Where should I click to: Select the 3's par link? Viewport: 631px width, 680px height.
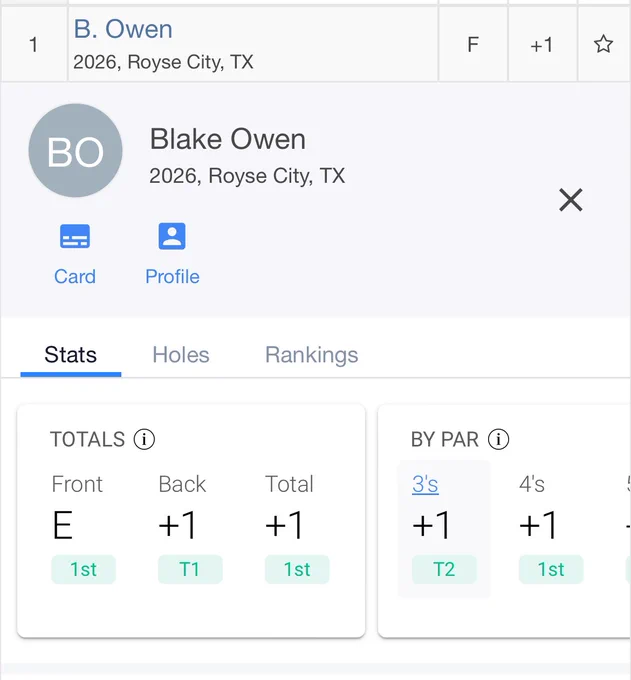coord(425,484)
